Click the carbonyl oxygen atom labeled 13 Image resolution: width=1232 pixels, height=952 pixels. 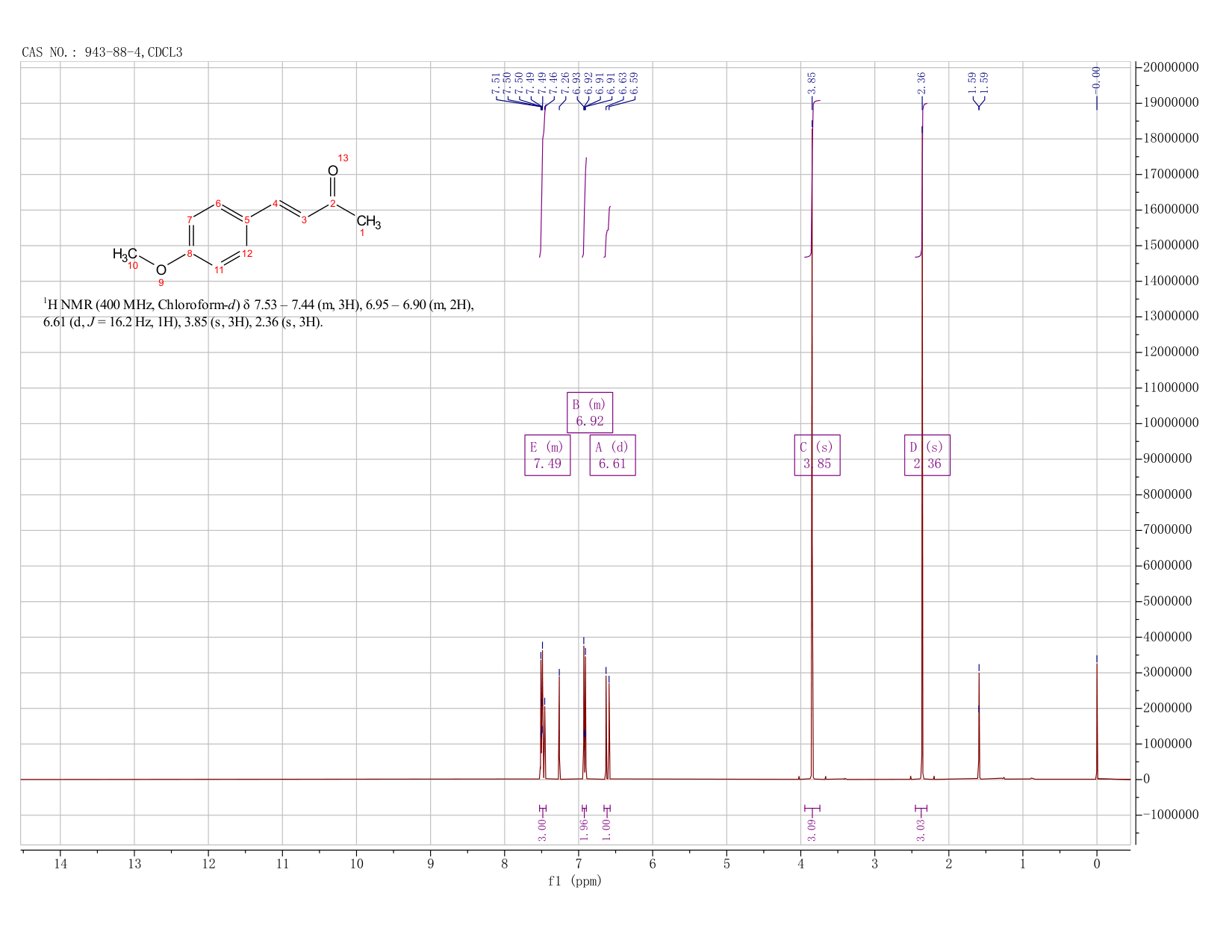coord(333,171)
